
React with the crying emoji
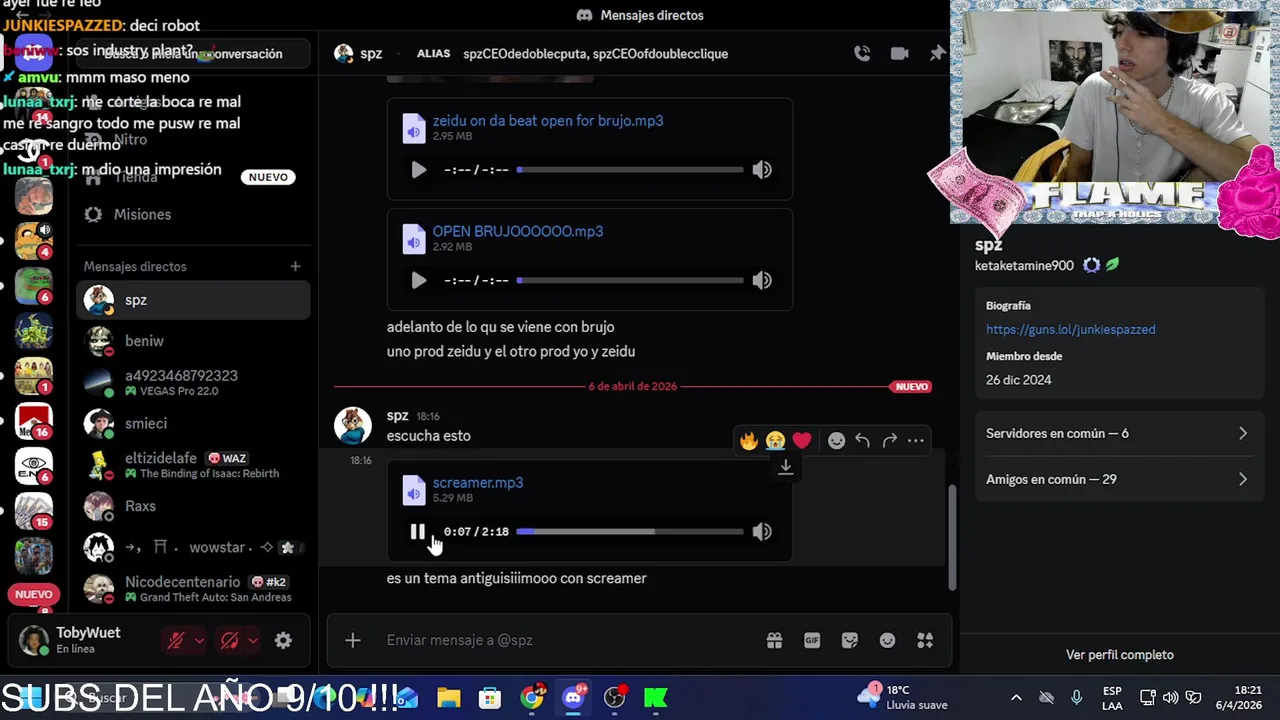click(x=776, y=441)
